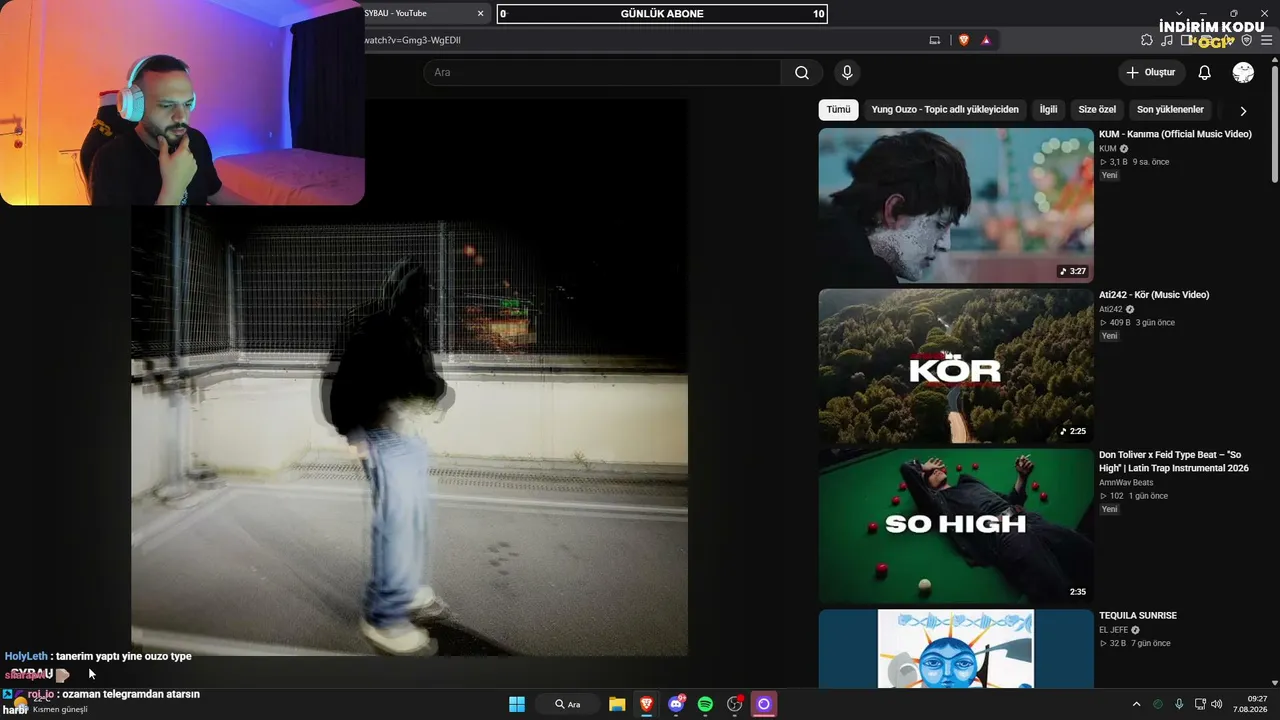The image size is (1280, 720).
Task: Open the Kısmen güneşli weather widget
Action: (x=48, y=704)
